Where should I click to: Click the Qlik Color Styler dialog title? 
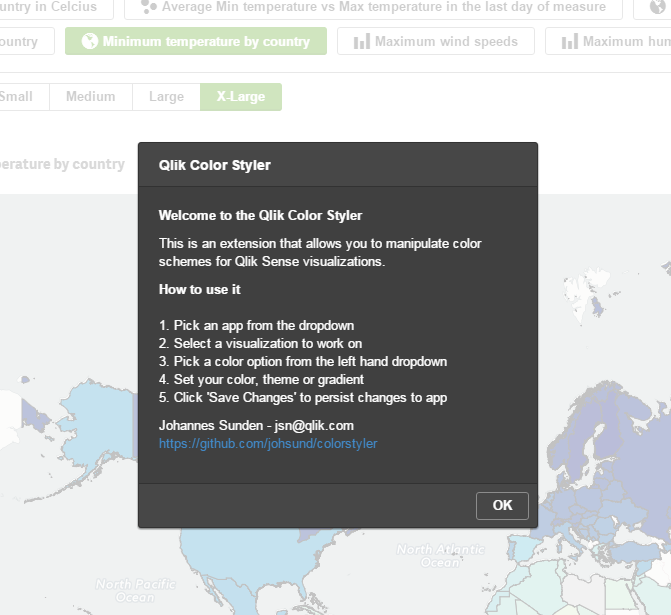[x=214, y=165]
